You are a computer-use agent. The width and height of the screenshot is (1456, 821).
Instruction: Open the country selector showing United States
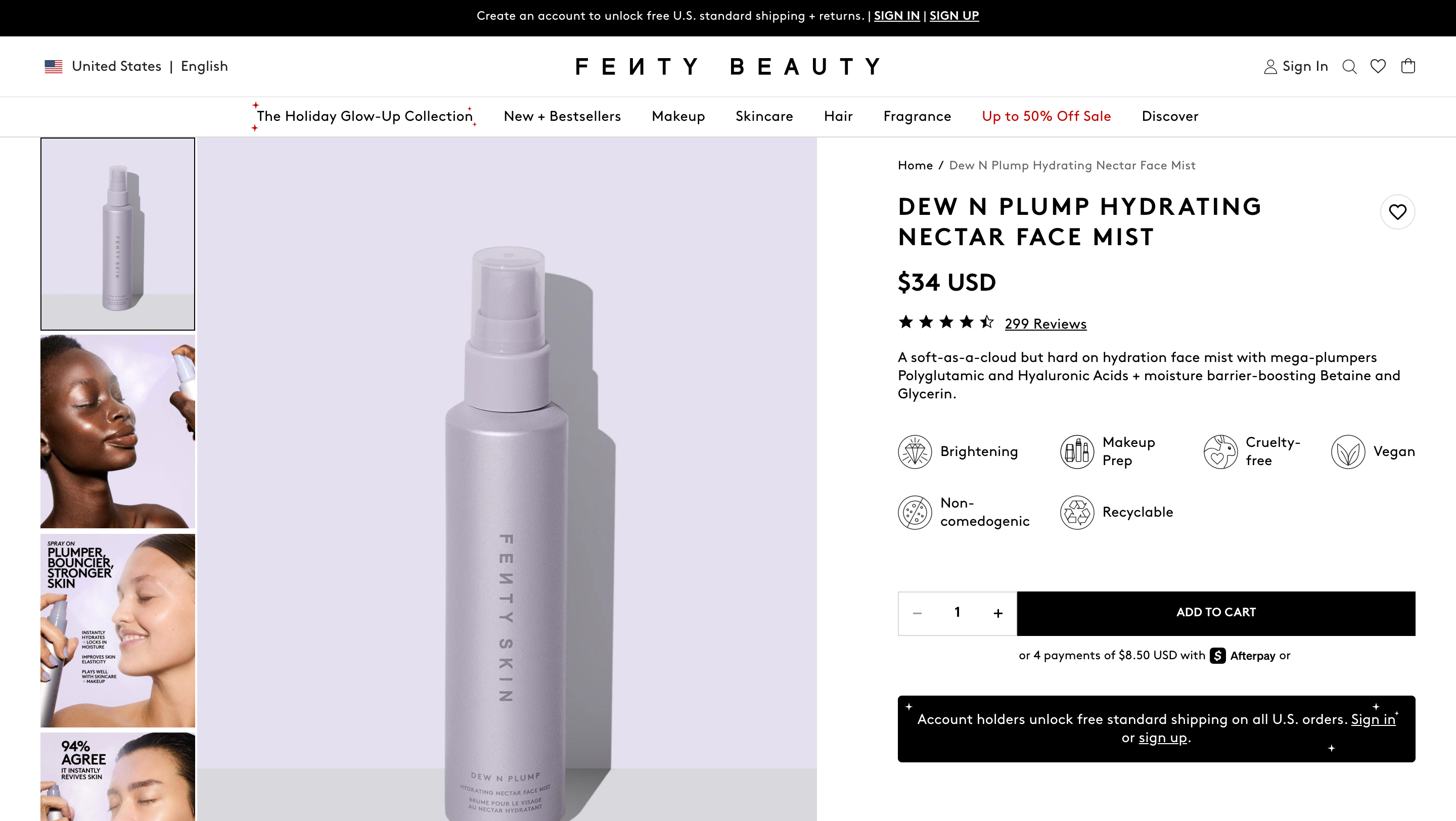[116, 66]
